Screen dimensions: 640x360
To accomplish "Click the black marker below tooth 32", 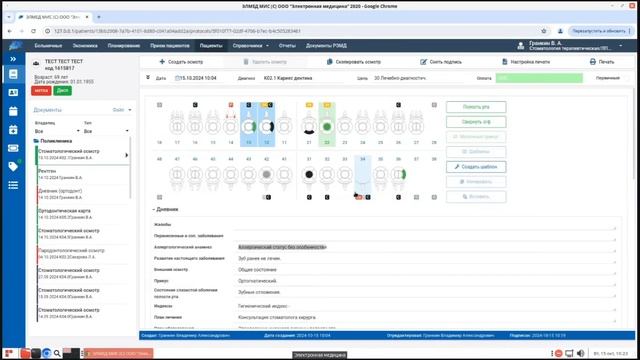I will [x=327, y=197].
